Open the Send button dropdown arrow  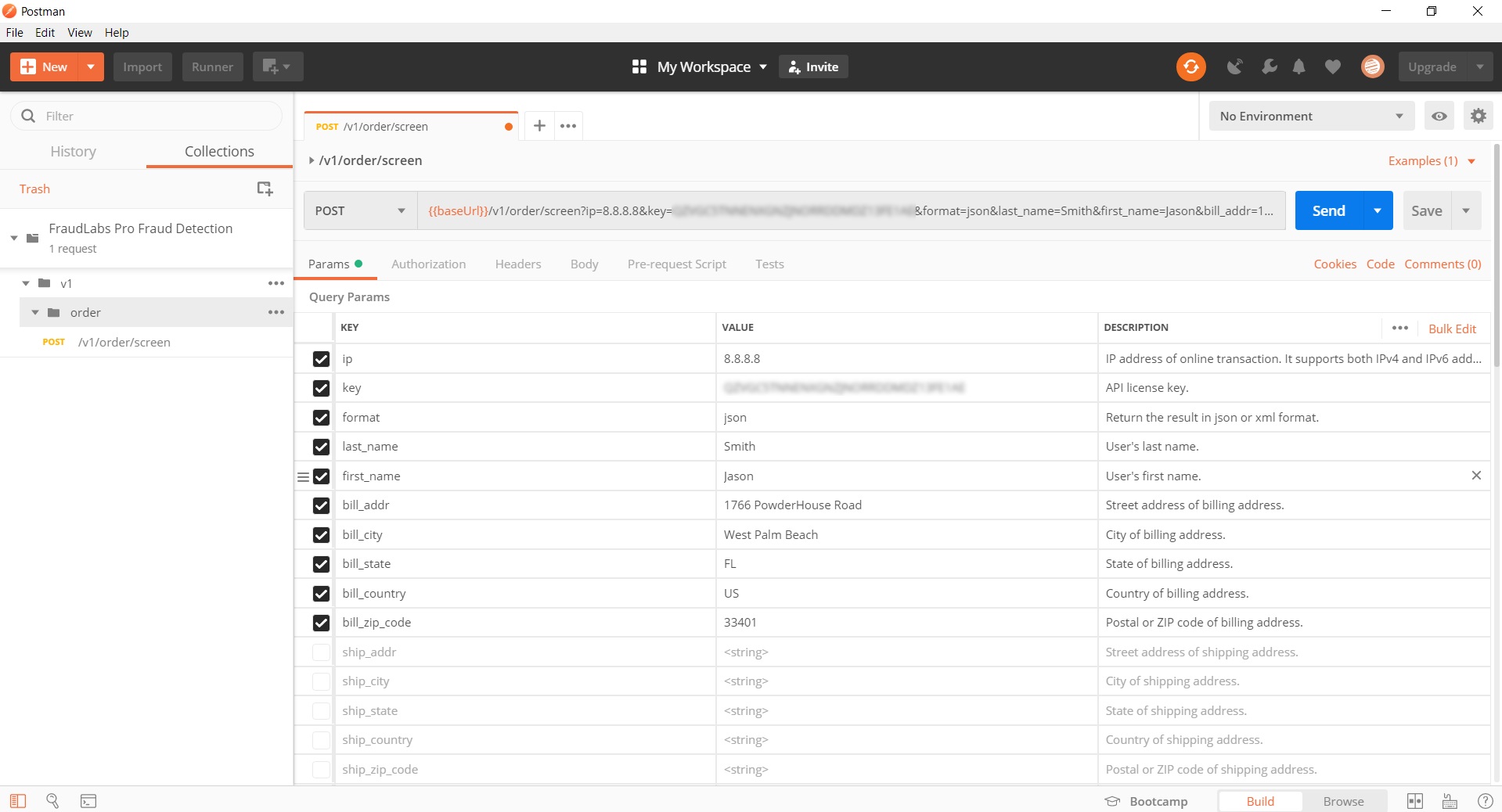[1378, 210]
